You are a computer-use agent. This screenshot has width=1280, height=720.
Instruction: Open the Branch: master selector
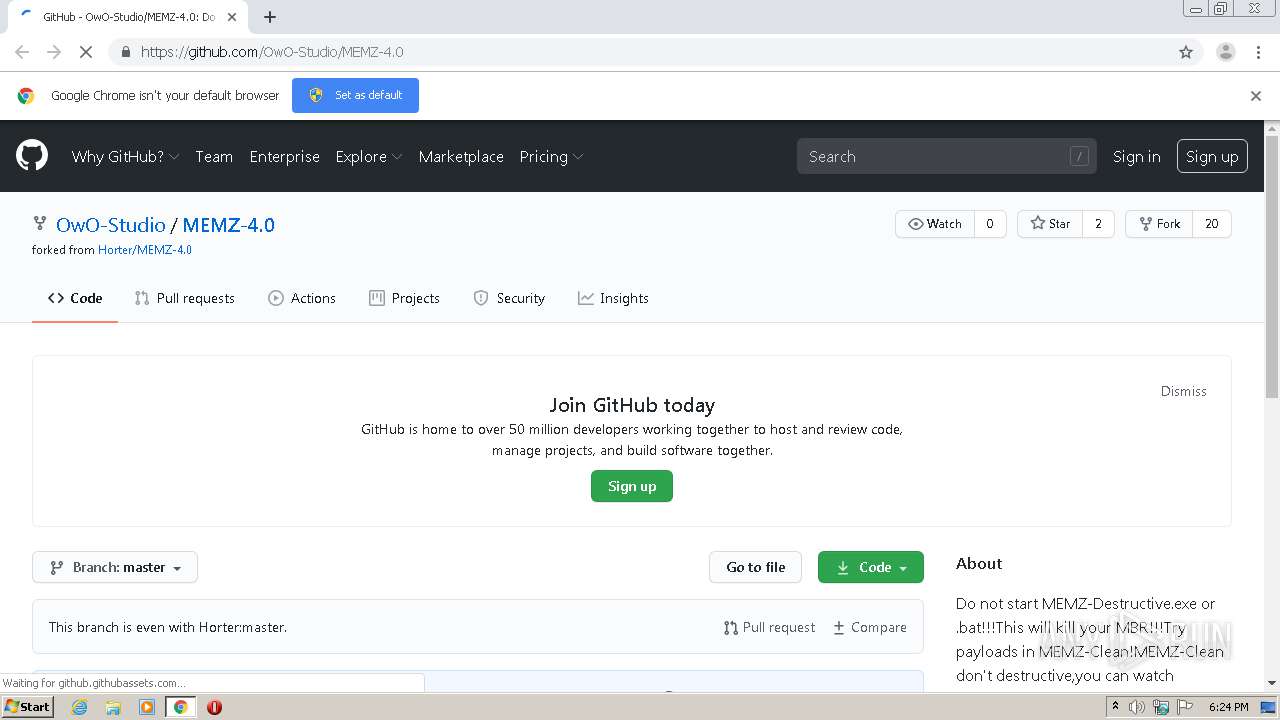pyautogui.click(x=115, y=567)
